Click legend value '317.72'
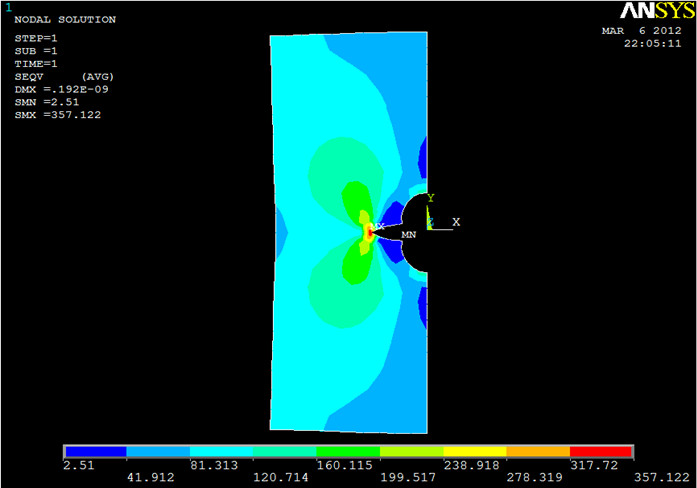The width and height of the screenshot is (697, 488). click(x=594, y=465)
